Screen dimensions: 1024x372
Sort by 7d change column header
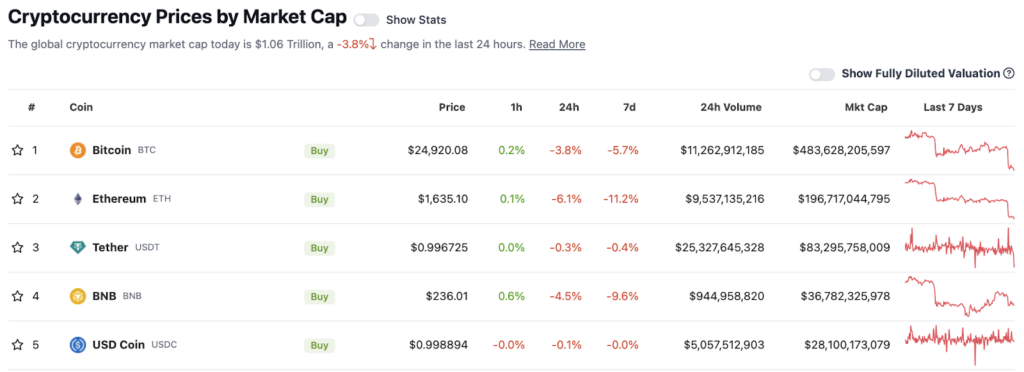pyautogui.click(x=629, y=108)
